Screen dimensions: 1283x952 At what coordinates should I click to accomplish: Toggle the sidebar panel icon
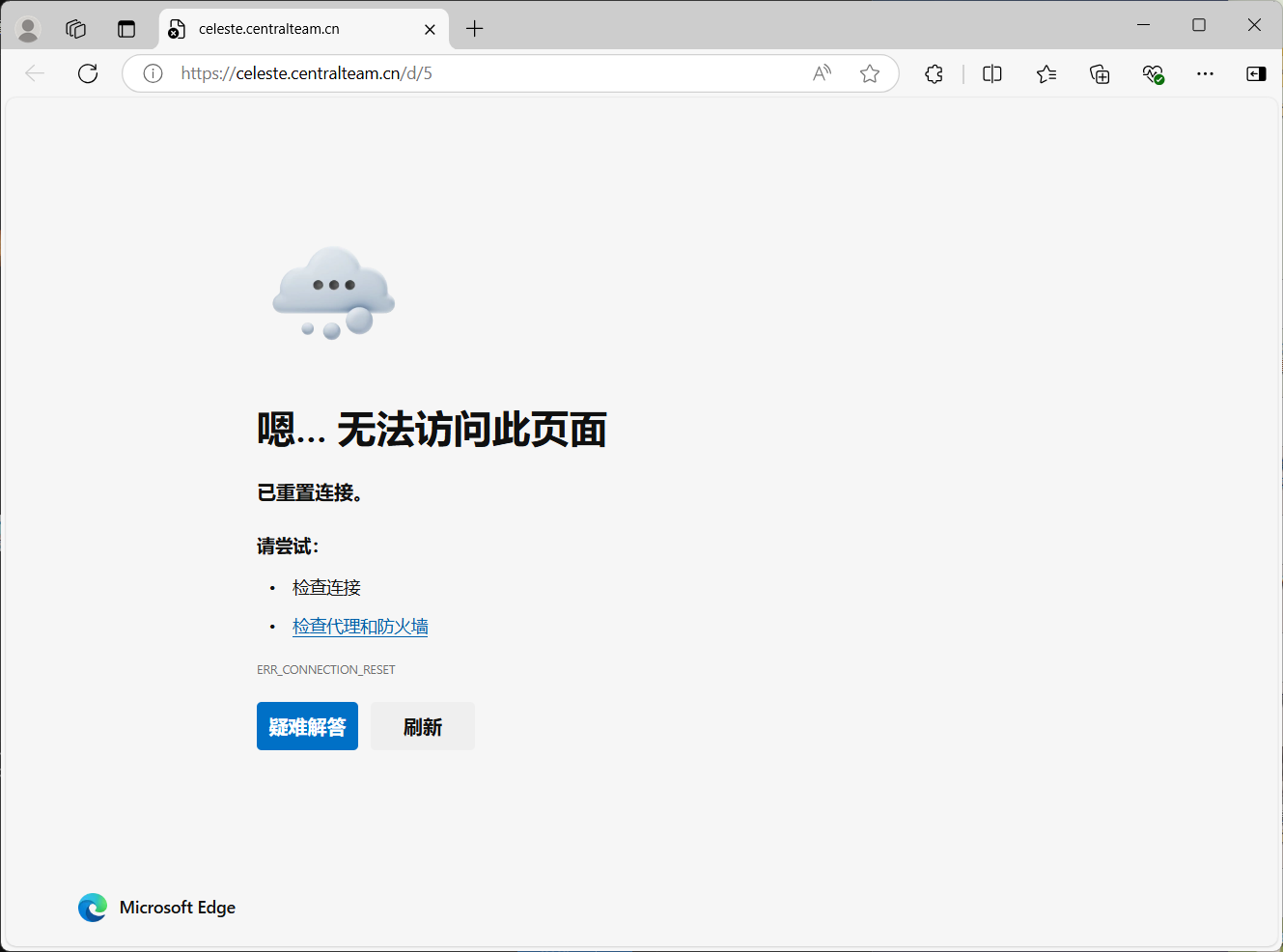(1256, 73)
